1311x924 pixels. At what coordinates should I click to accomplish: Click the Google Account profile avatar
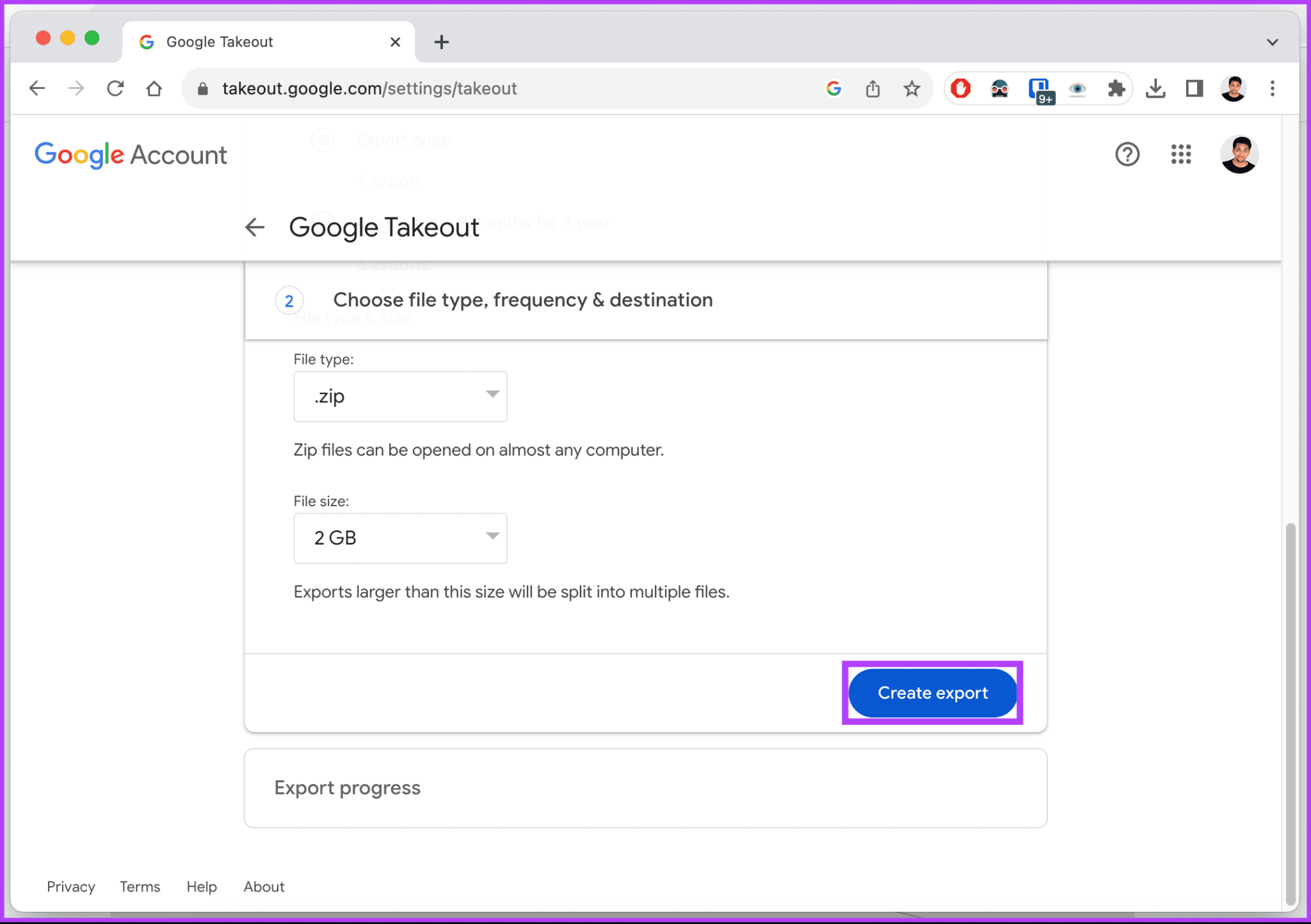[x=1238, y=154]
